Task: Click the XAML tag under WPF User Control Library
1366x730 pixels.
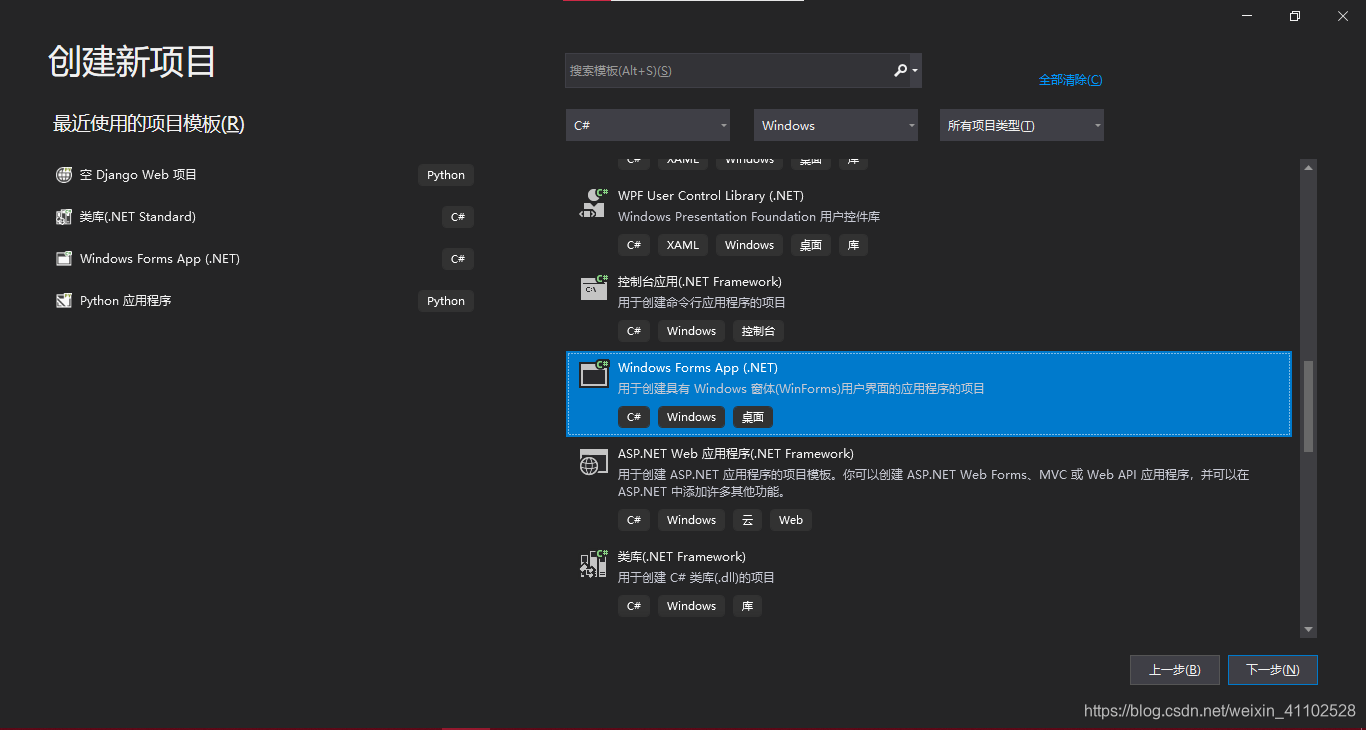Action: (683, 245)
